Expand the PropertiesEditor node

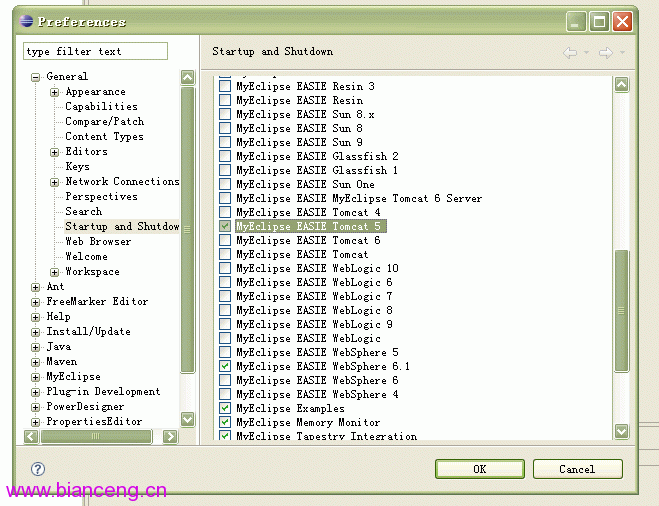(35, 422)
